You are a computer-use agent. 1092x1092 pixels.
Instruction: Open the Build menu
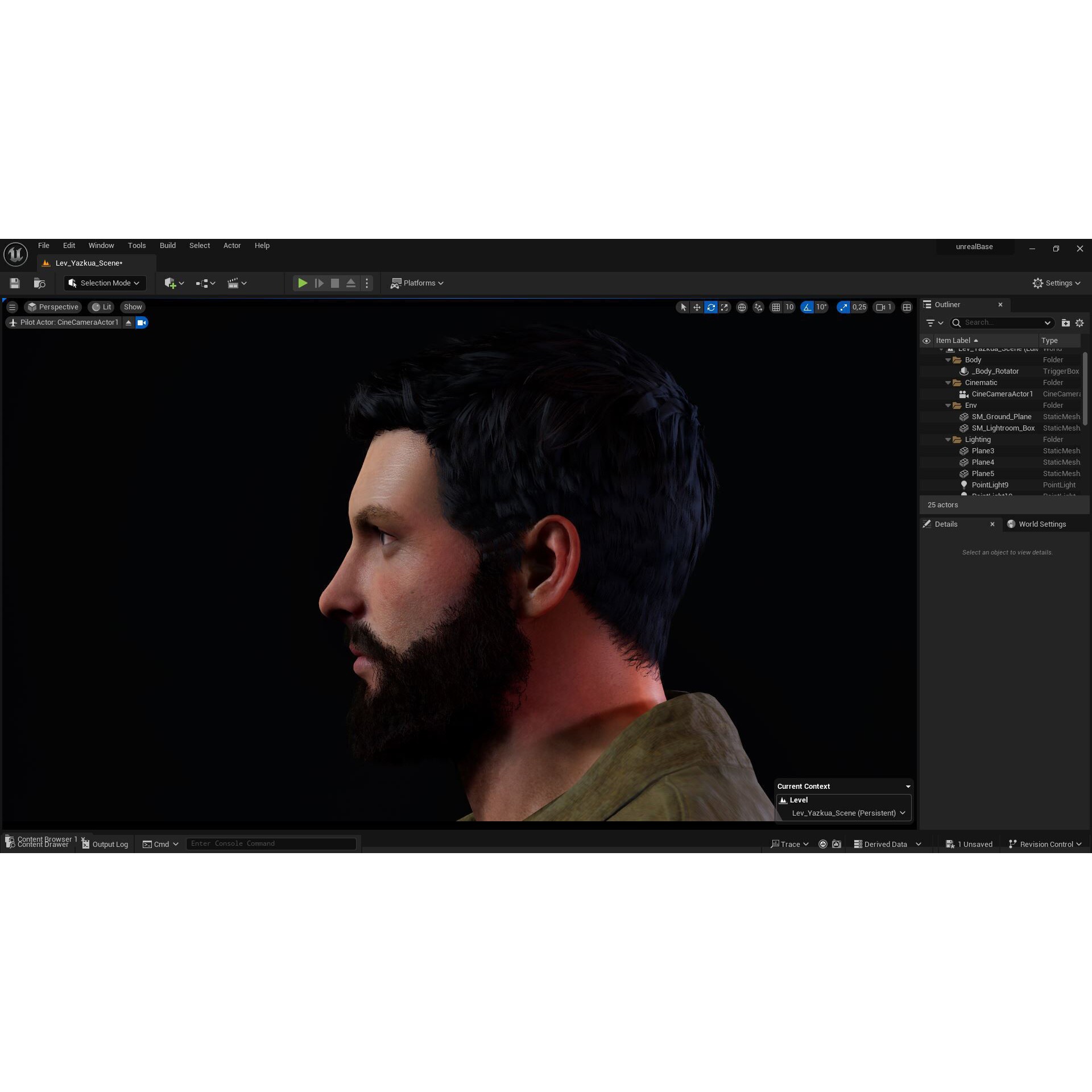pyautogui.click(x=168, y=246)
